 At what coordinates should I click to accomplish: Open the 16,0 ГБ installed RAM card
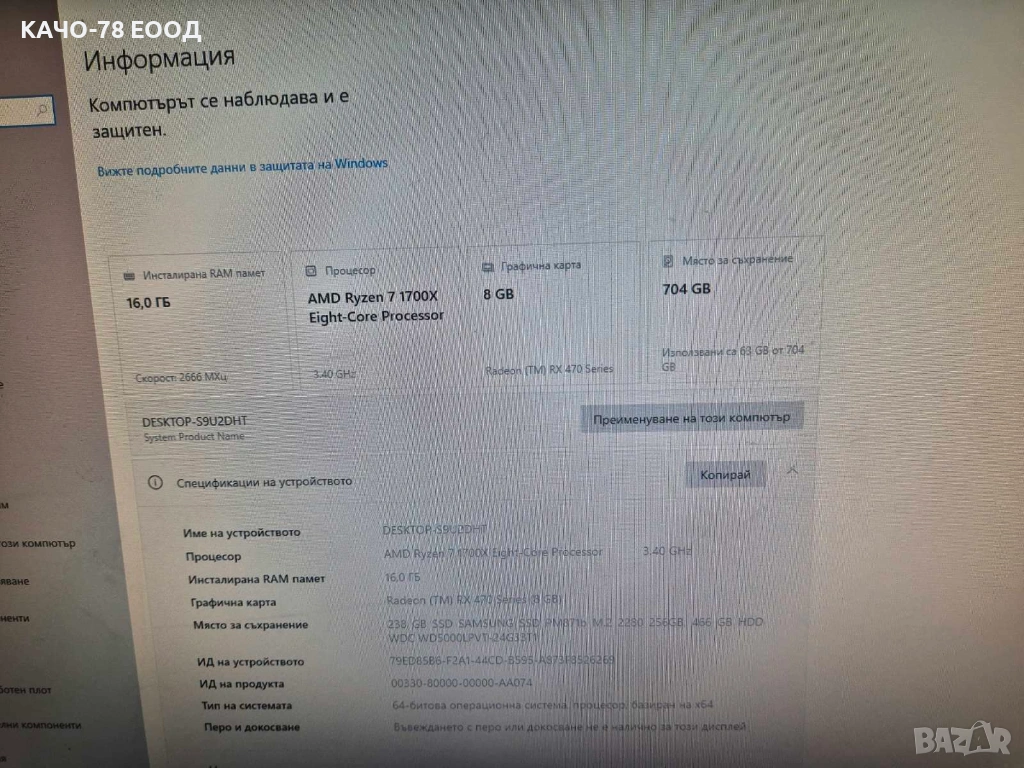(204, 321)
